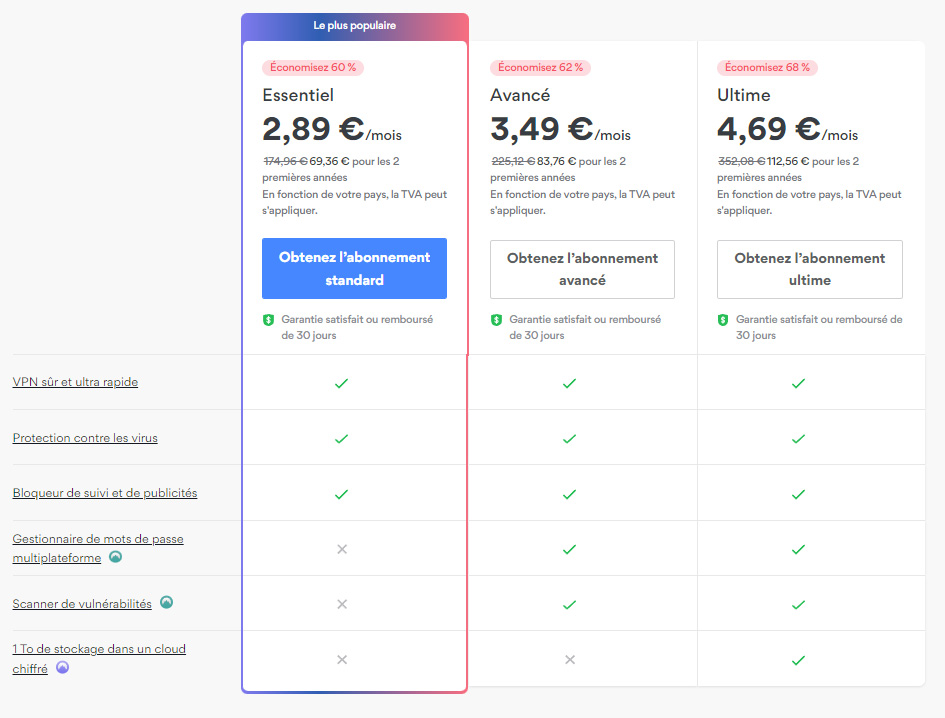Viewport: 945px width, 718px height.
Task: Click Ultime checkmark for Scanner de vulnérabilités
Action: [799, 605]
